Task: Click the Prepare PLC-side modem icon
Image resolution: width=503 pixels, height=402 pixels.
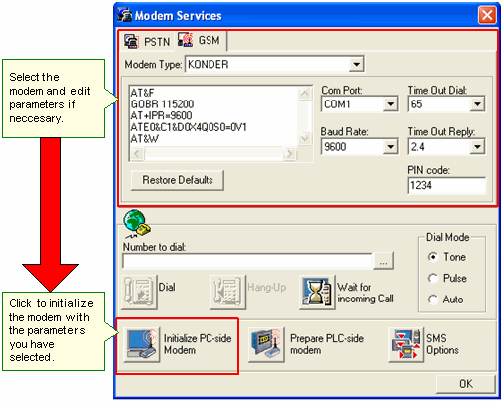Action: pyautogui.click(x=266, y=345)
